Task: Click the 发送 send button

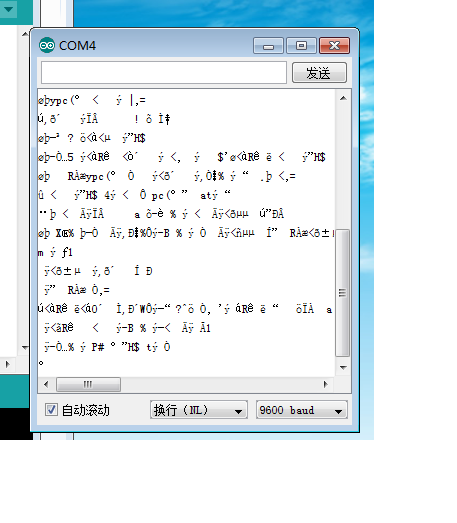Action: [x=319, y=73]
